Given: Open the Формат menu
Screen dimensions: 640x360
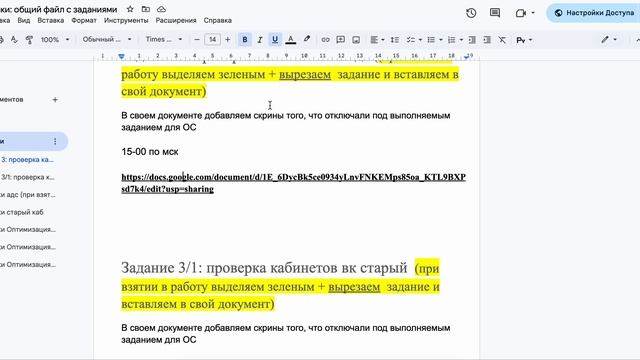Looking at the screenshot, I should click(x=84, y=20).
